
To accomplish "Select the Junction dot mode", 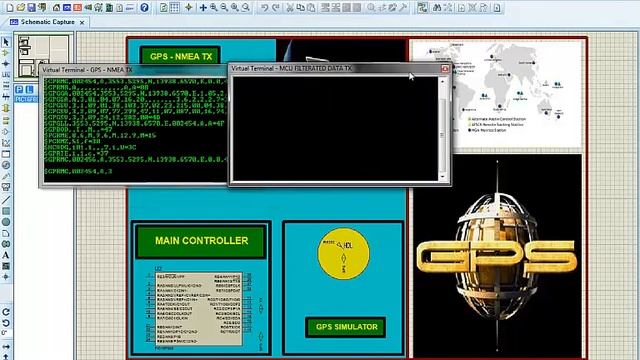I will tap(6, 64).
